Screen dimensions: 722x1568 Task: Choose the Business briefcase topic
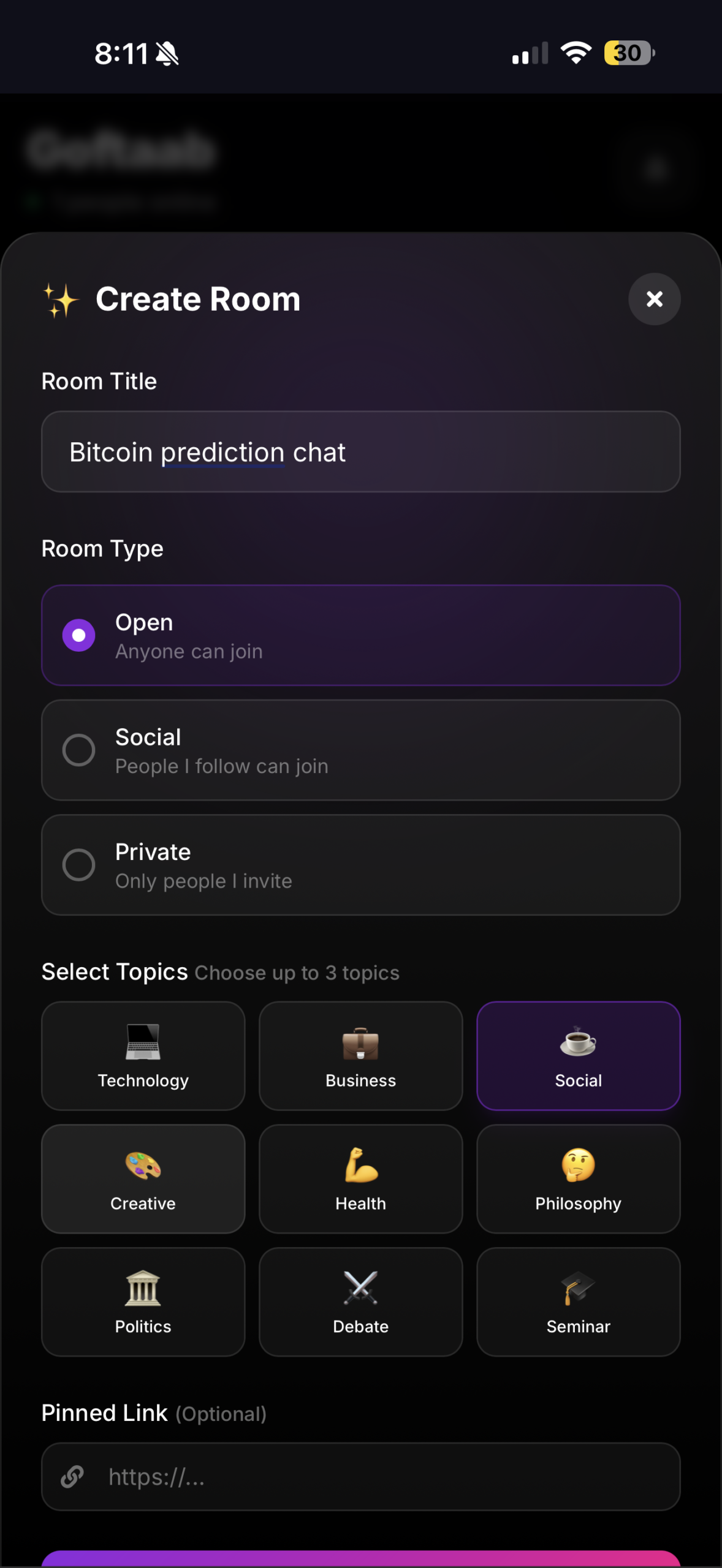[x=360, y=1055]
